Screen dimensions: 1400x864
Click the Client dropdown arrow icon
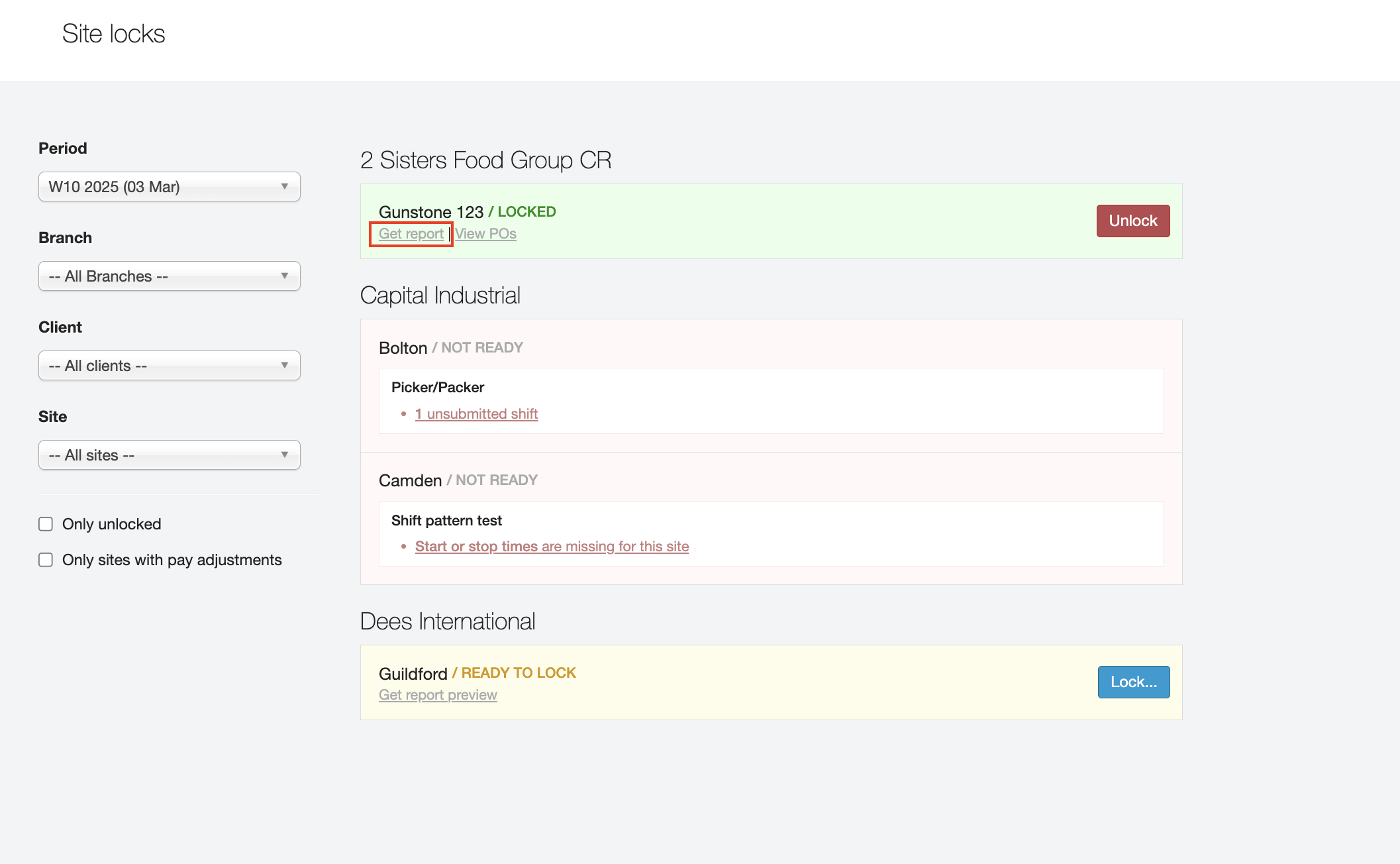[285, 365]
